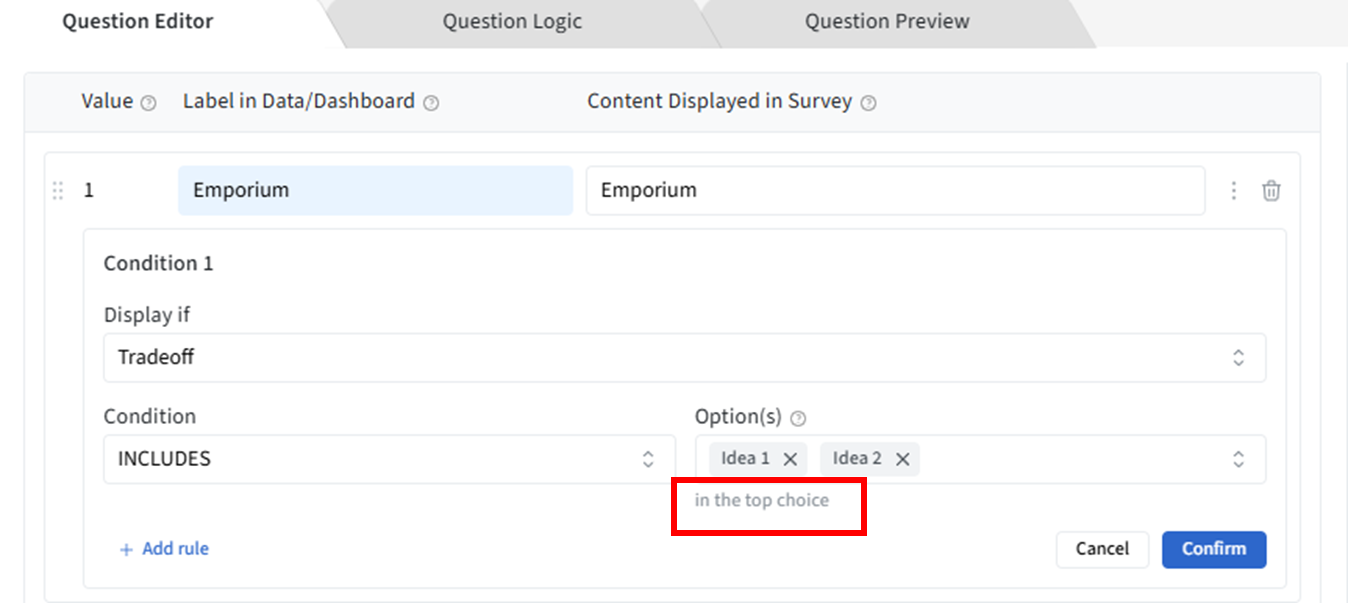The width and height of the screenshot is (1348, 603).
Task: Click the Add rule link
Action: 165,549
